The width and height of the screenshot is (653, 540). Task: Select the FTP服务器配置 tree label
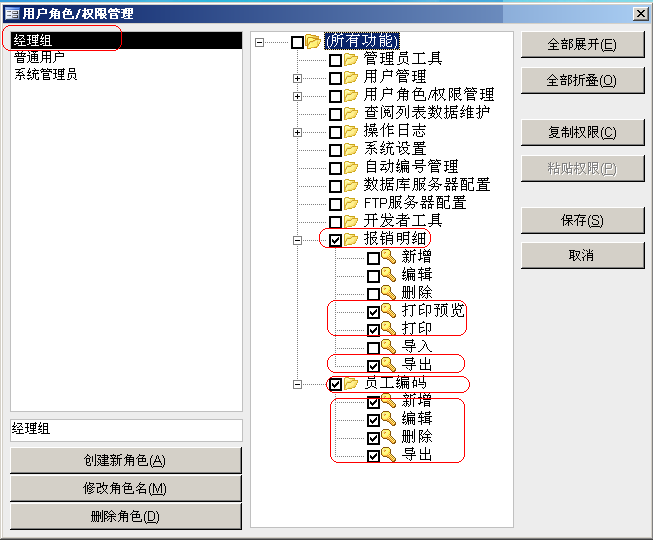click(415, 203)
